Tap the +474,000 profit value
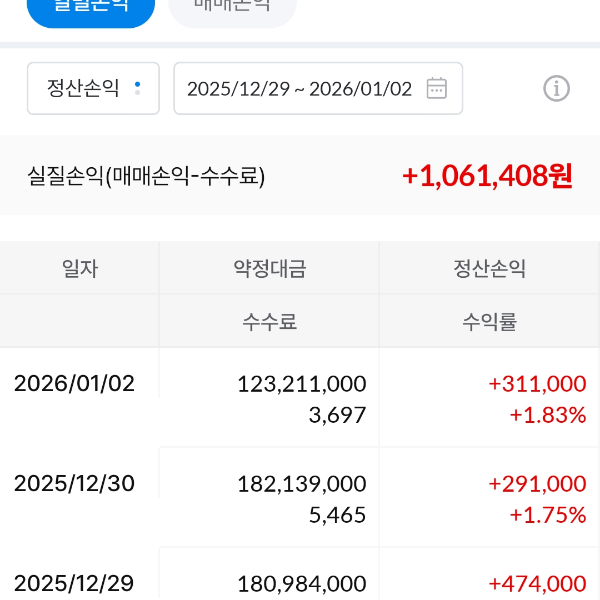 (x=537, y=583)
